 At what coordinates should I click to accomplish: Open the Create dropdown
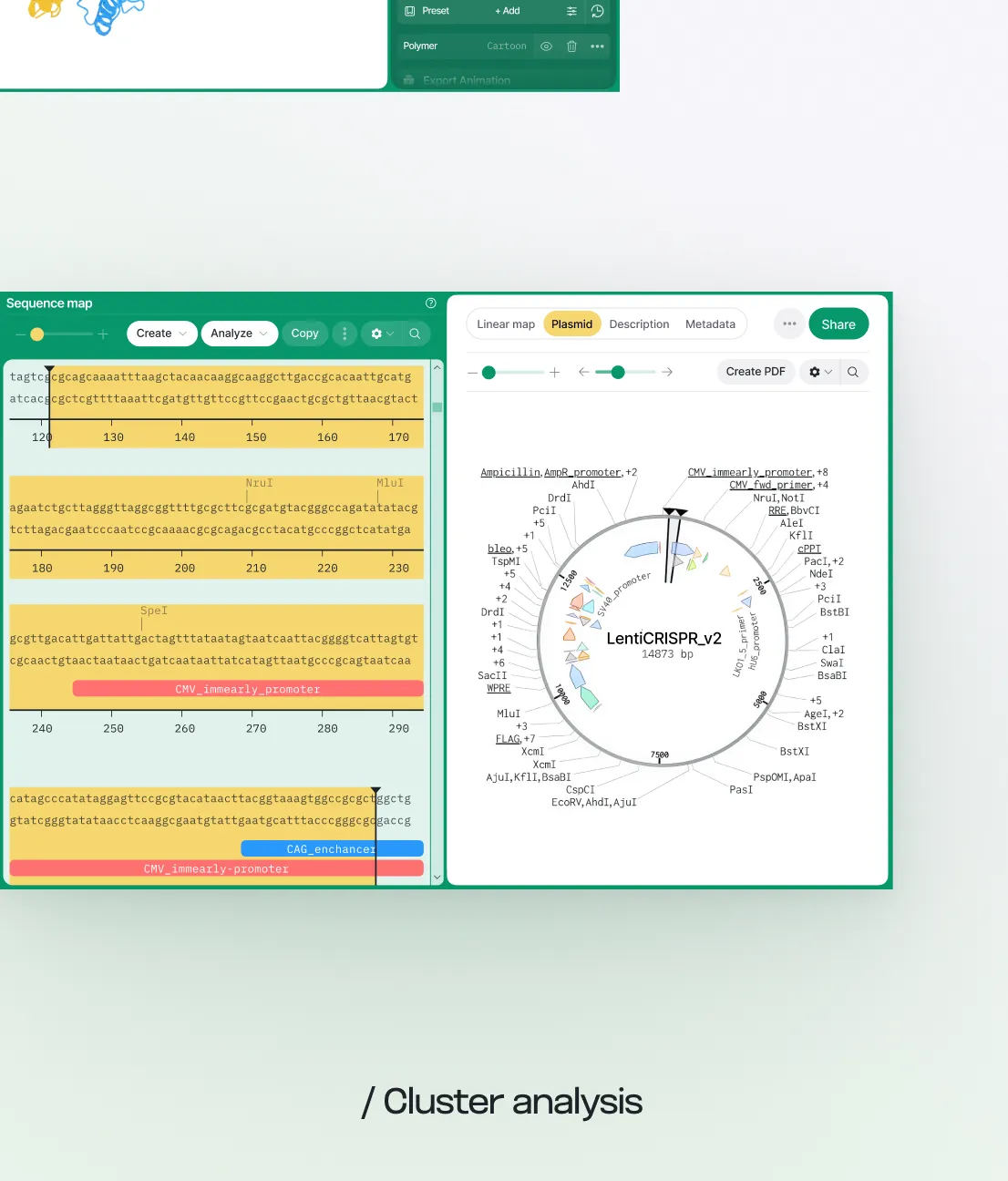[162, 334]
